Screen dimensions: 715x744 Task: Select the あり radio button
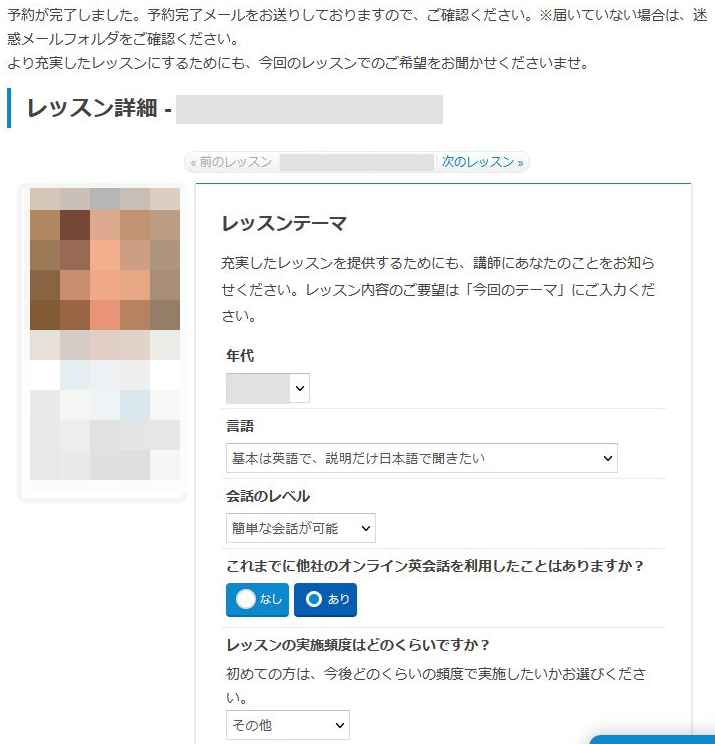pos(325,600)
